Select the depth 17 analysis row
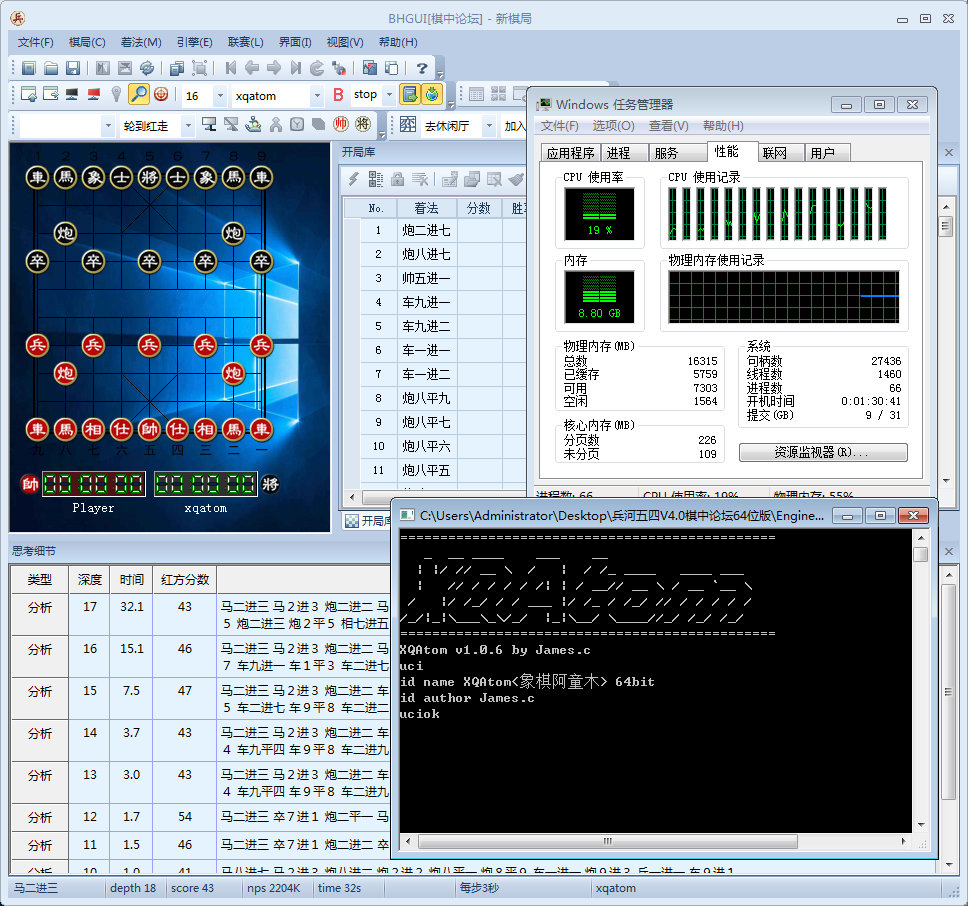 coord(201,615)
